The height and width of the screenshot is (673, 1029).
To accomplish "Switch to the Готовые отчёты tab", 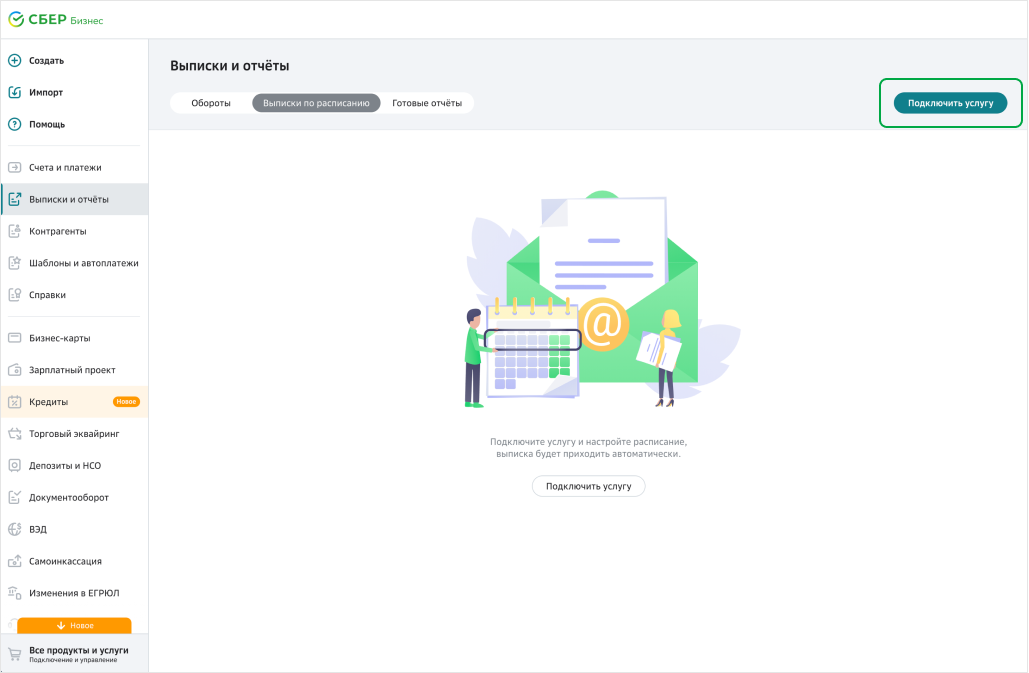I will 427,103.
